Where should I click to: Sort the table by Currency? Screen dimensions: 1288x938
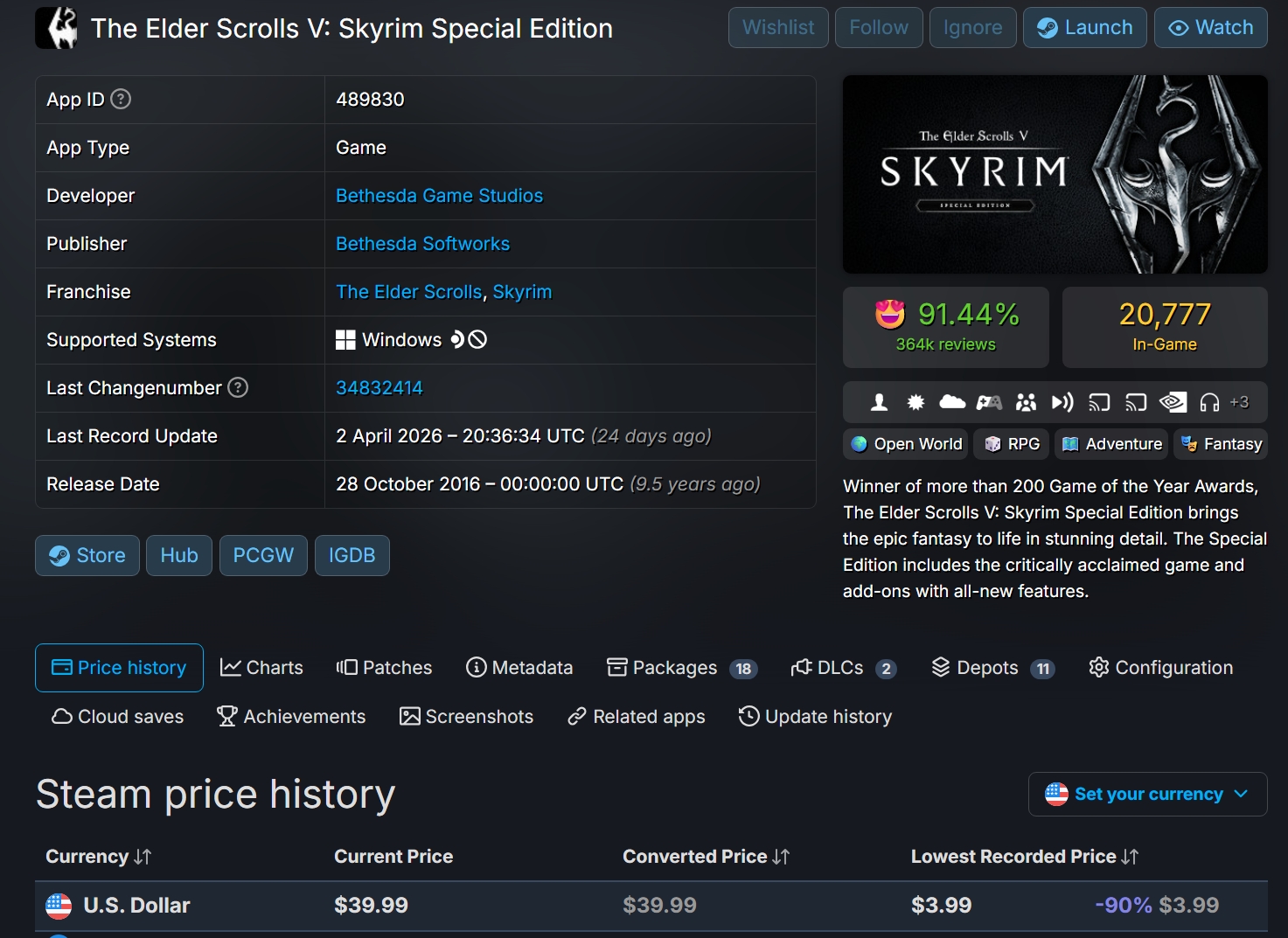pos(98,857)
